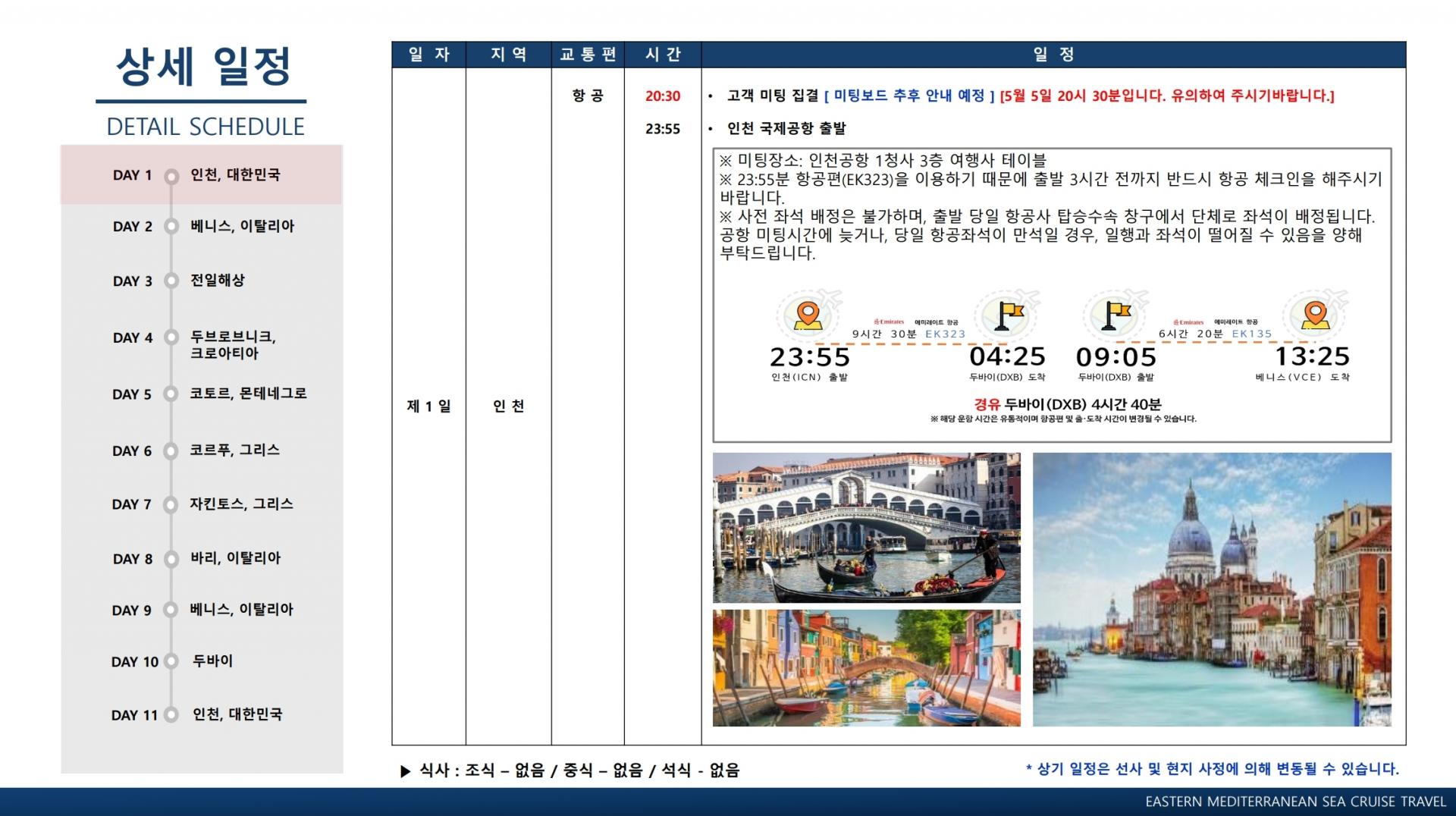1456x816 pixels.
Task: Click the blue 미팅보드 추후 안내 예정 note
Action: click(x=909, y=96)
